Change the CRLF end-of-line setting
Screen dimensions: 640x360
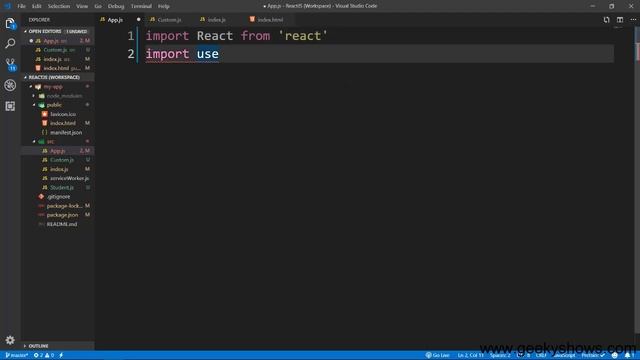coord(541,356)
